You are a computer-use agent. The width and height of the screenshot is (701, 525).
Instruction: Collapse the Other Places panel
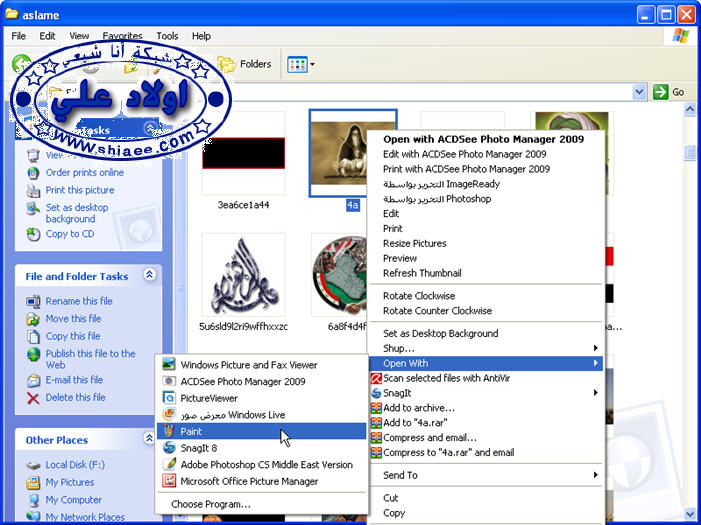(149, 438)
